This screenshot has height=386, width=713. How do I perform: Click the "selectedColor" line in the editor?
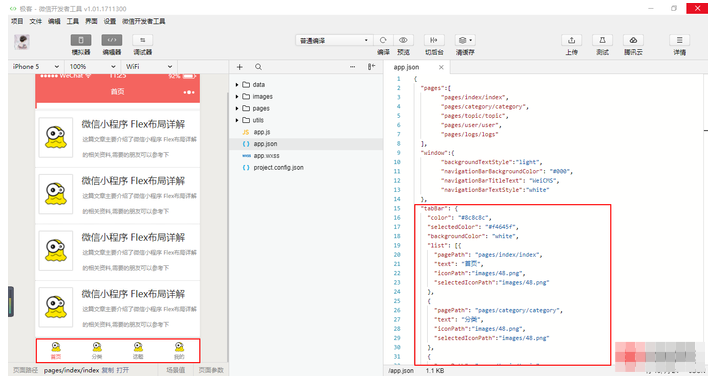click(x=473, y=227)
